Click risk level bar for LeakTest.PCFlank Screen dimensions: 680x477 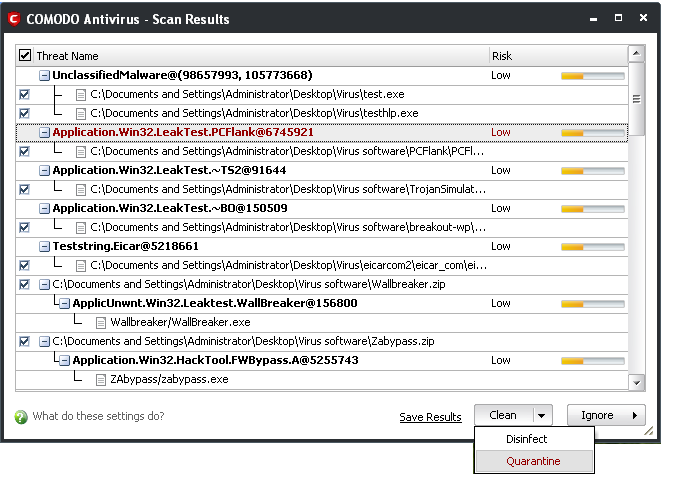[x=592, y=133]
